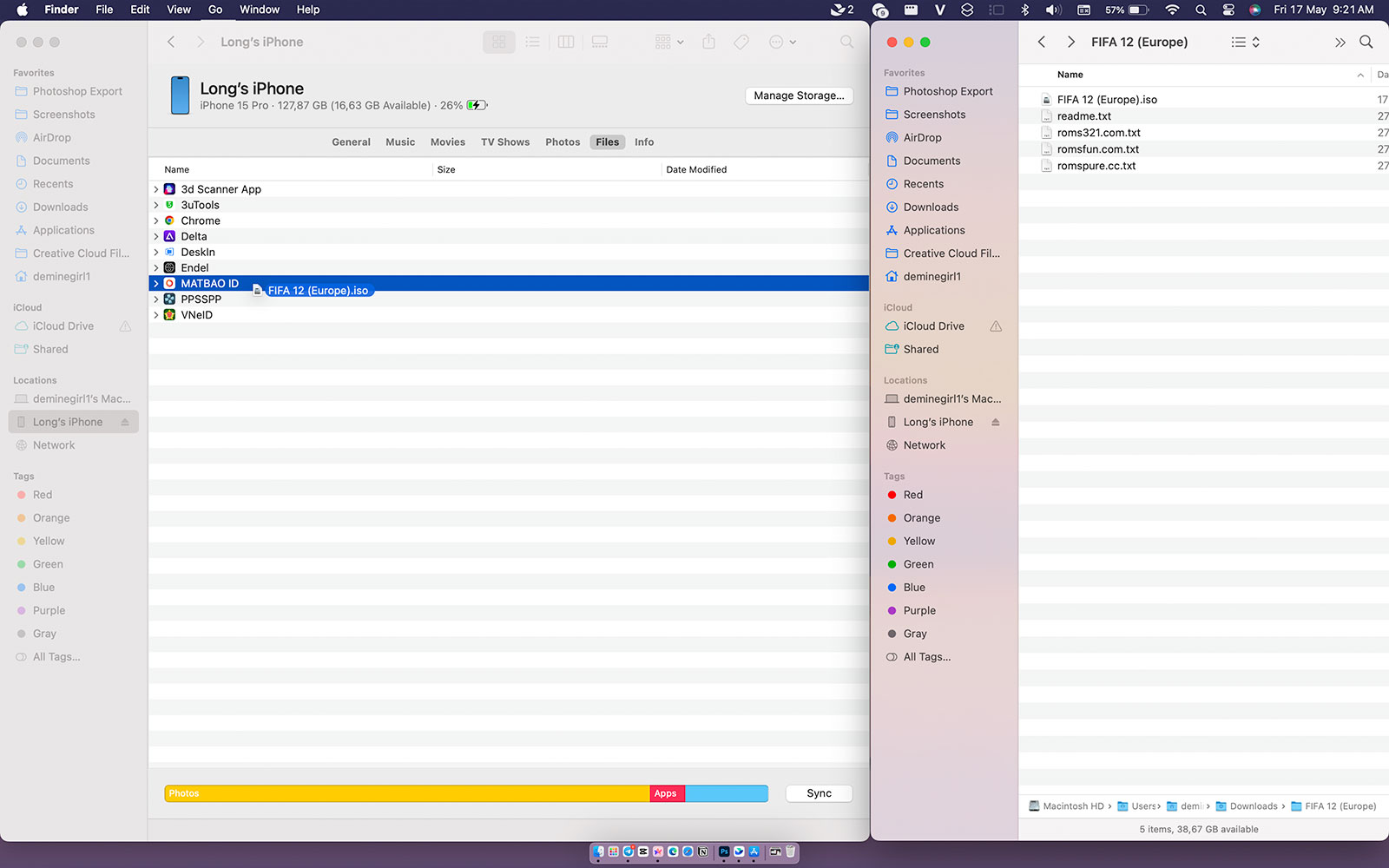Click the Manage Storage button
This screenshot has width=1389, height=868.
799,95
